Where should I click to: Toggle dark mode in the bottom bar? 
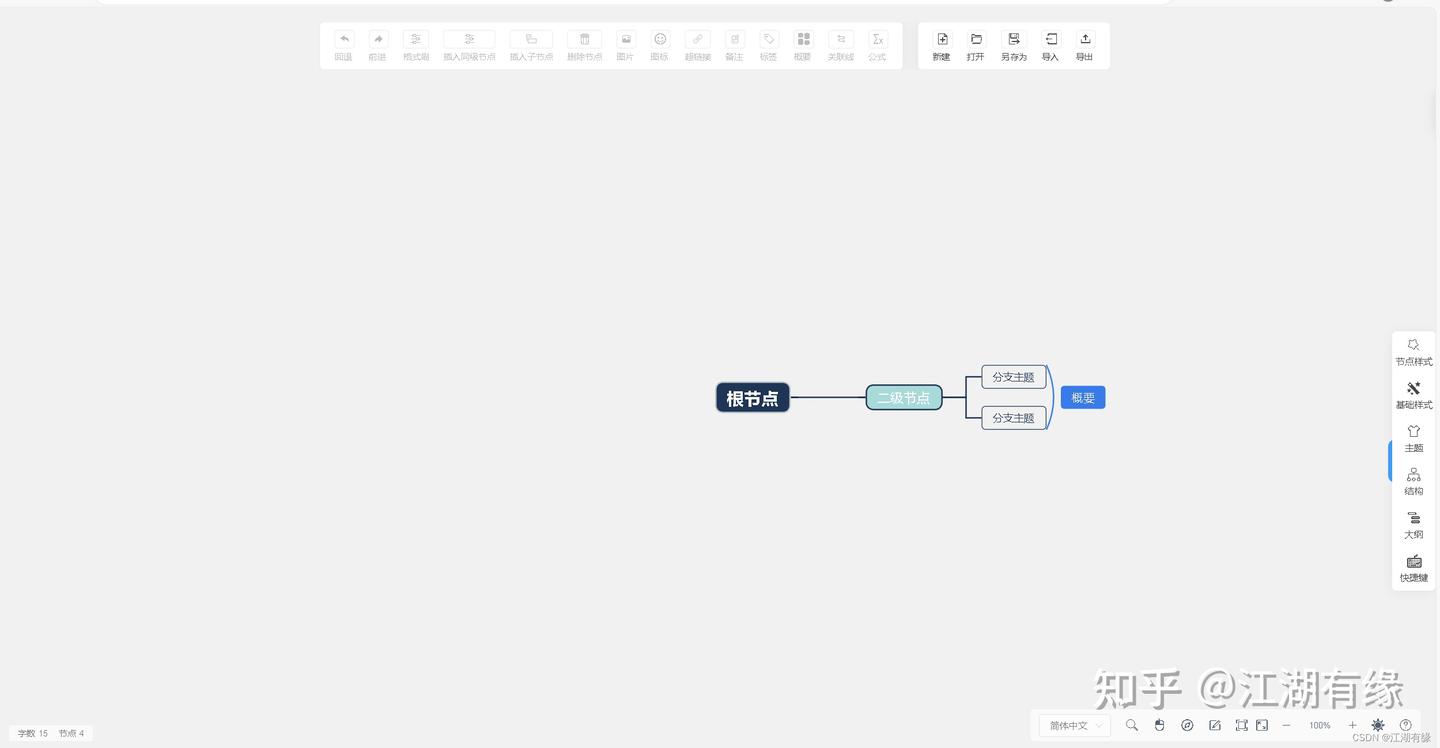(1377, 725)
